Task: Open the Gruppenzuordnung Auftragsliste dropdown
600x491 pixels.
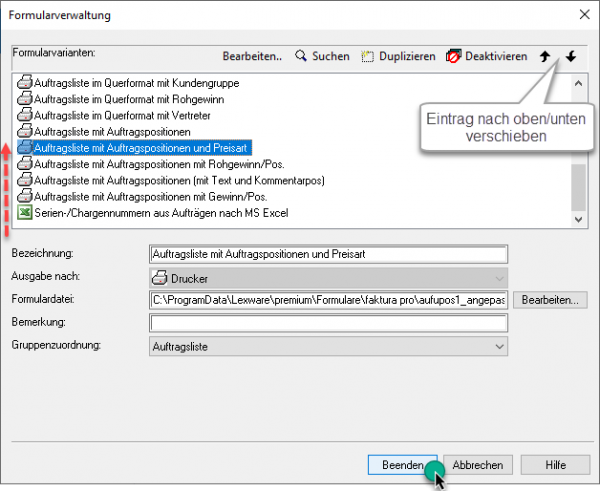Action: coord(328,346)
